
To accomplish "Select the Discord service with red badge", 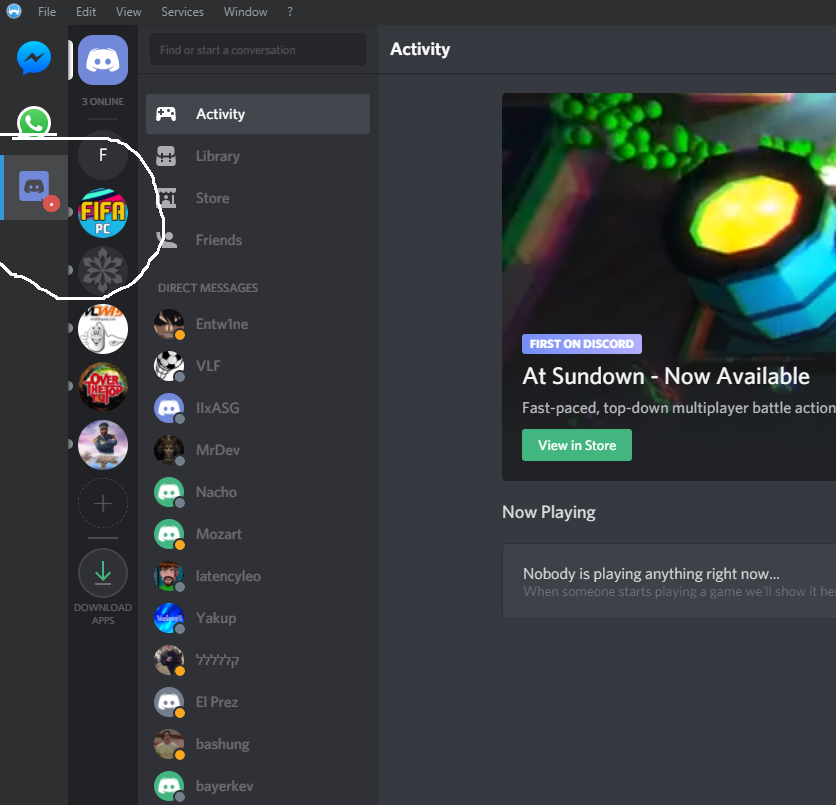I will (34, 187).
